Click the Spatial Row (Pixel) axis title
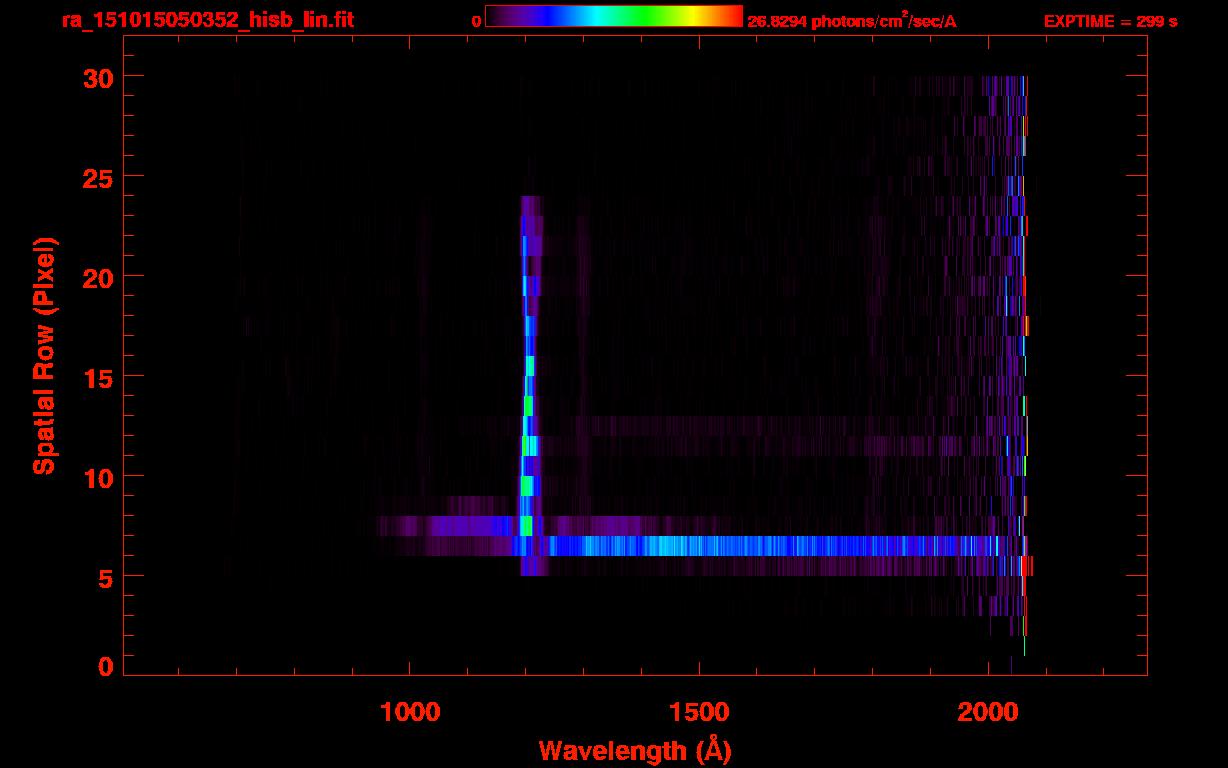 tap(44, 356)
